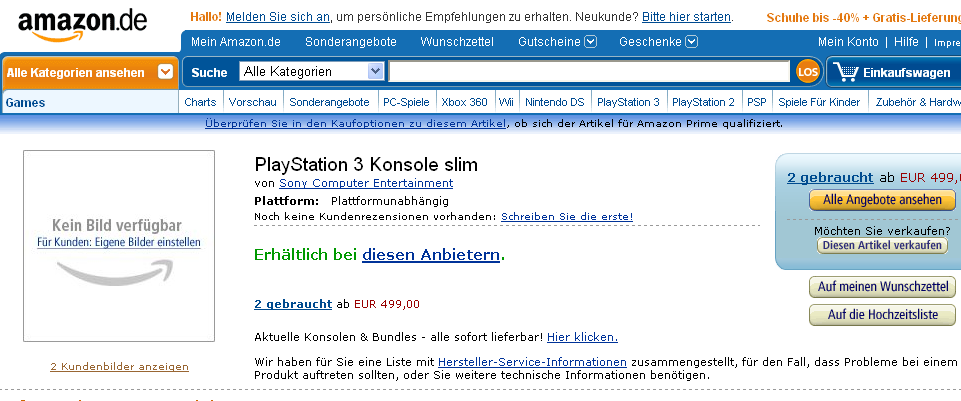
Task: Expand the Geschenke dropdown arrow
Action: tap(691, 42)
